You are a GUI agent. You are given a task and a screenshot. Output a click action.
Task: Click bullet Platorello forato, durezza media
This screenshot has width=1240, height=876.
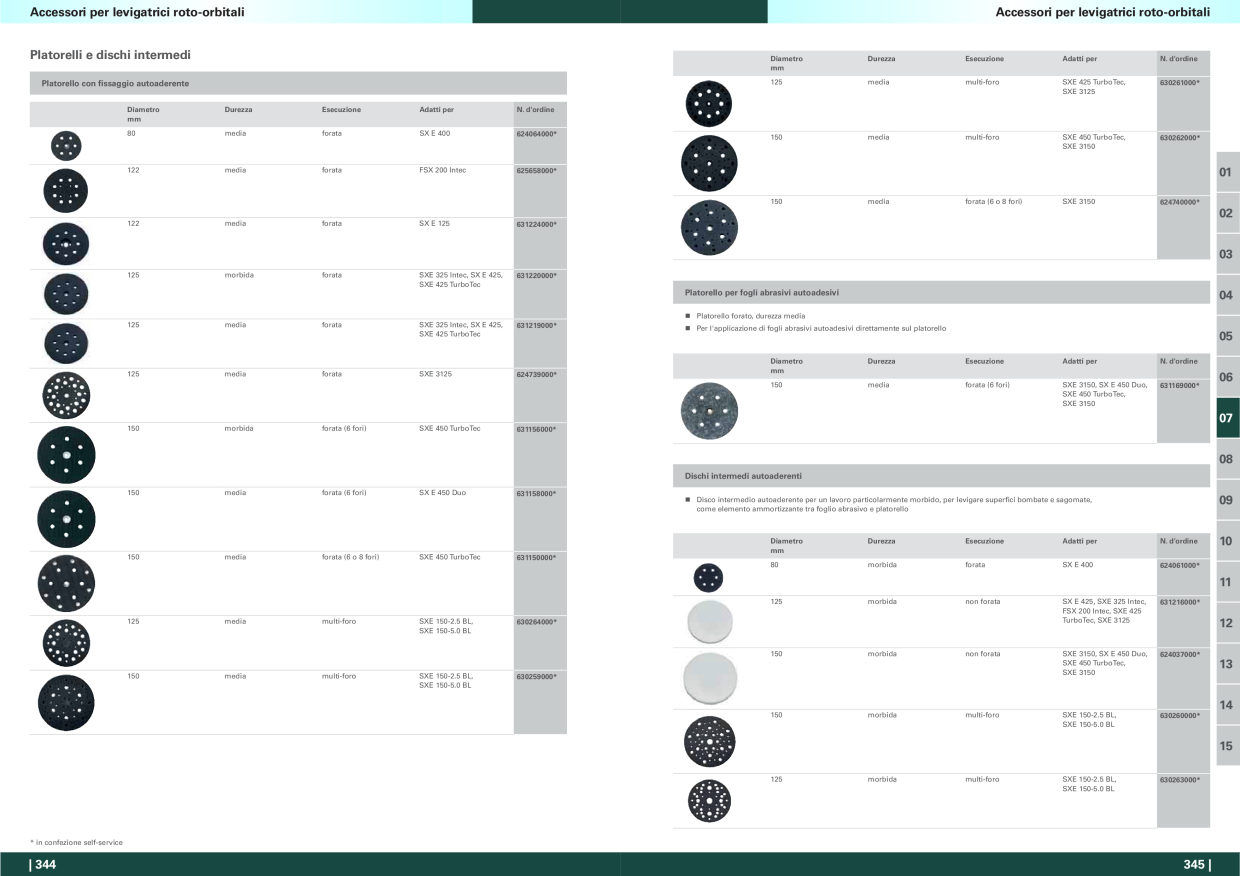click(x=750, y=316)
